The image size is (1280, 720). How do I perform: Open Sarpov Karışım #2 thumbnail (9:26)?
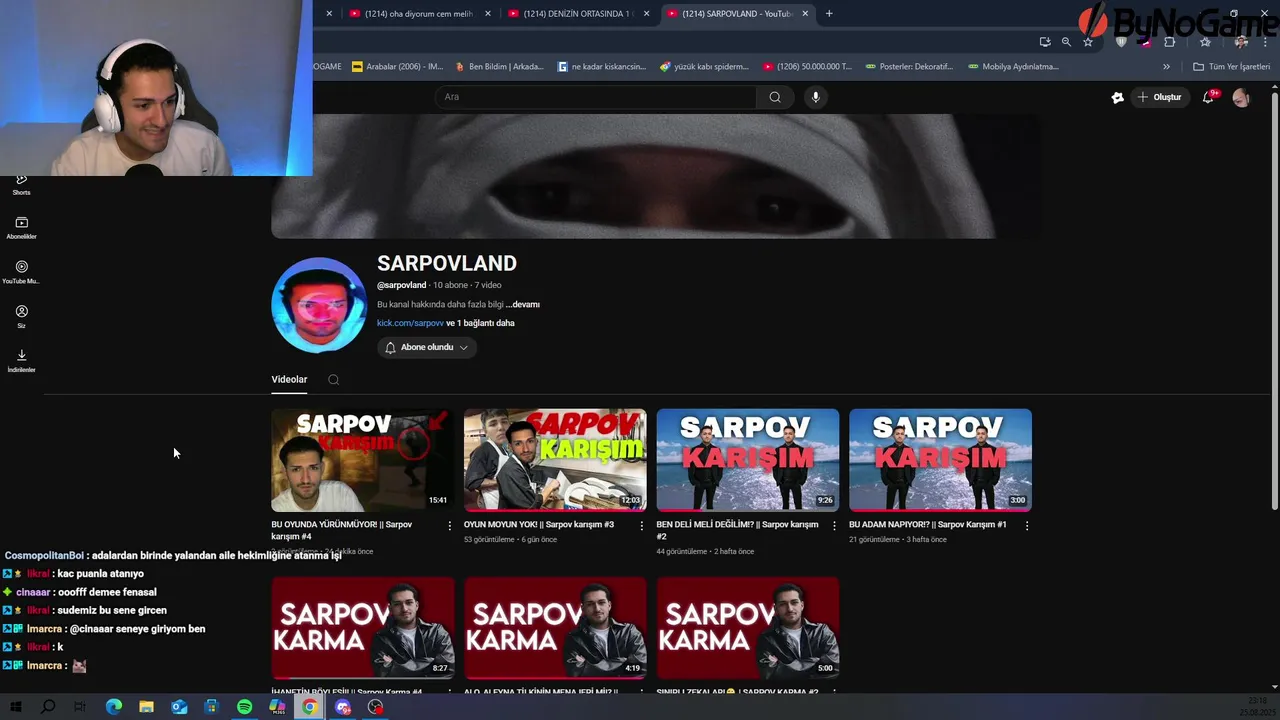click(748, 460)
